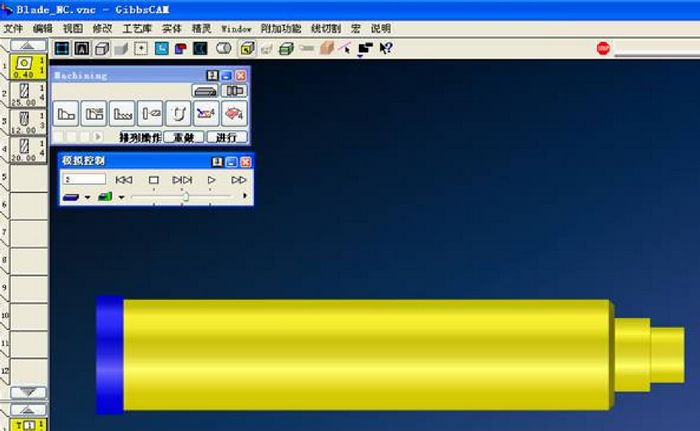
Task: Open the 文件 menu
Action: point(13,29)
